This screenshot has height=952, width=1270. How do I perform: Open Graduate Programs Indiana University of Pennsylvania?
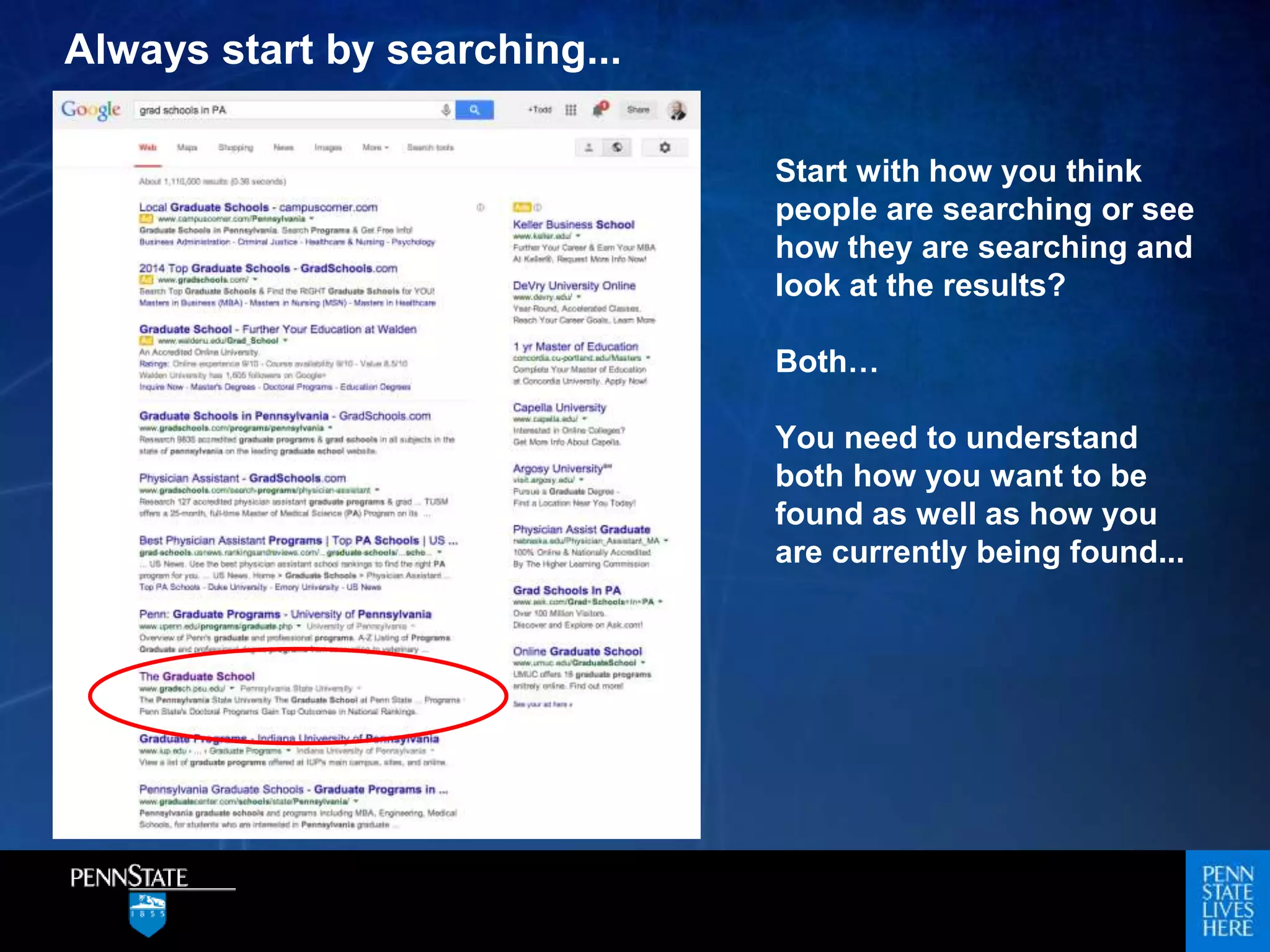[289, 738]
